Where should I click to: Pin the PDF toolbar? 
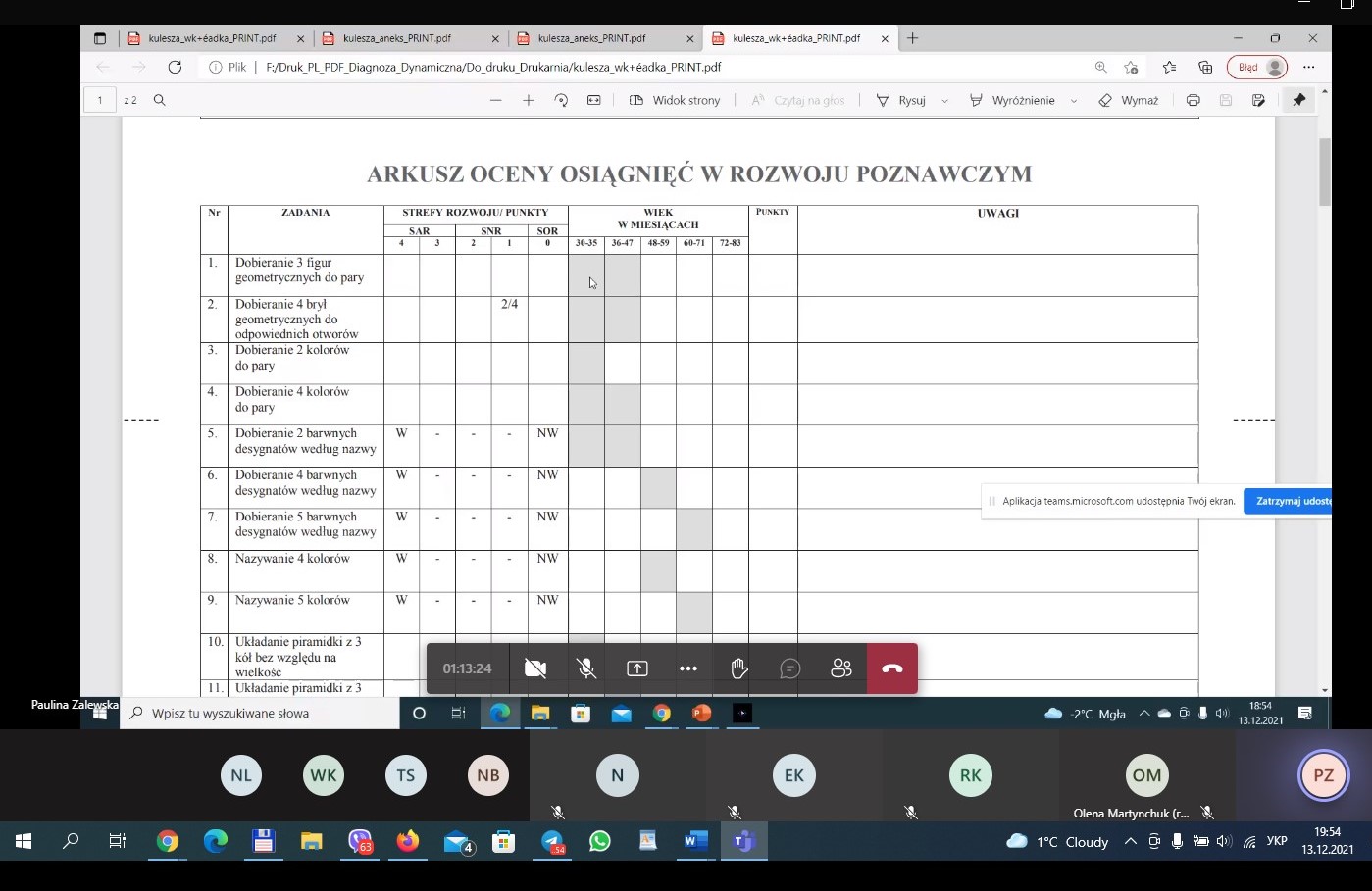(x=1299, y=99)
